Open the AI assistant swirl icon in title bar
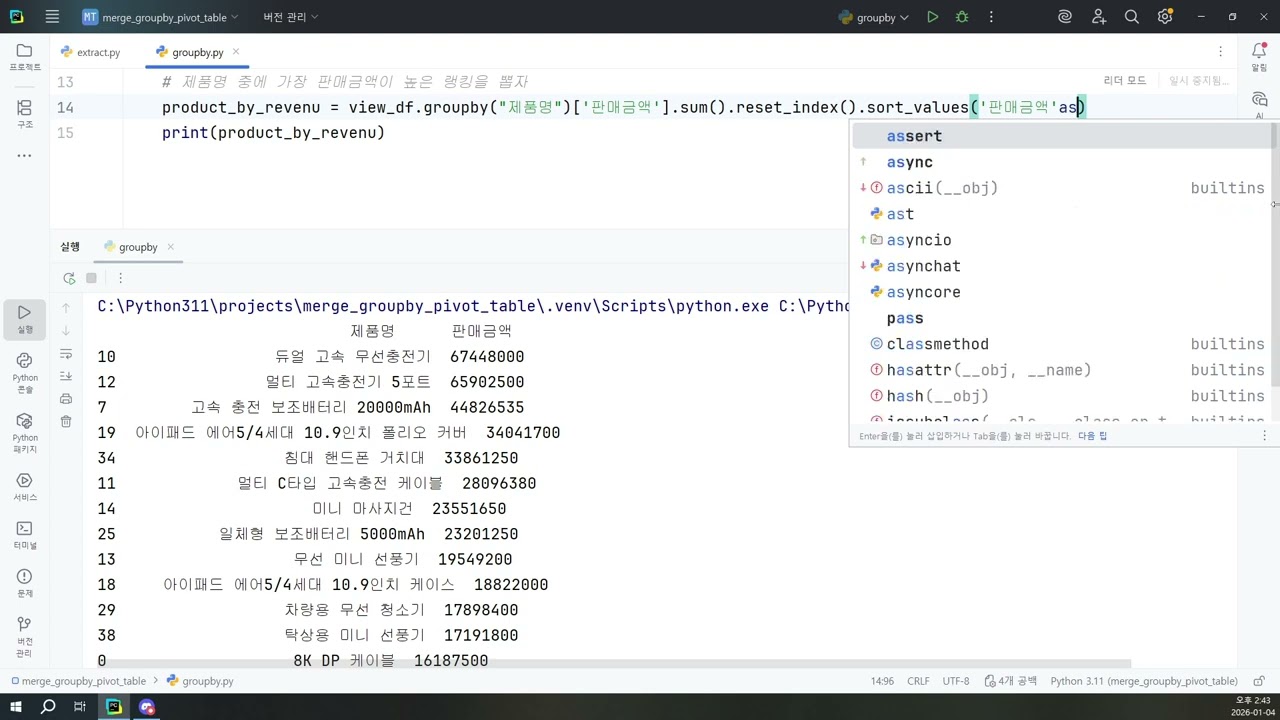This screenshot has width=1280, height=720. [1065, 17]
